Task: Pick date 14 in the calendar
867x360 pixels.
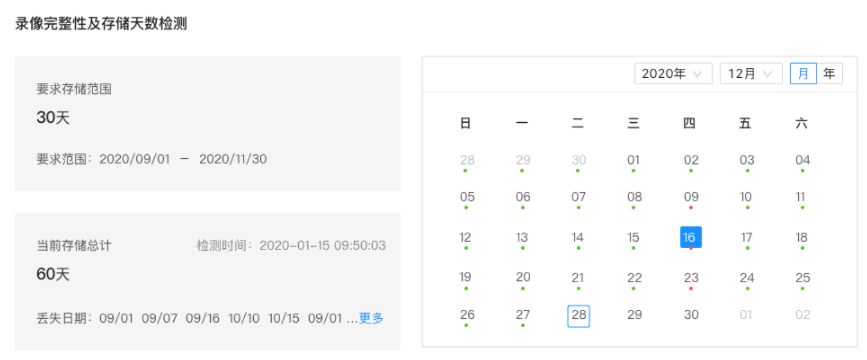Action: pyautogui.click(x=578, y=238)
